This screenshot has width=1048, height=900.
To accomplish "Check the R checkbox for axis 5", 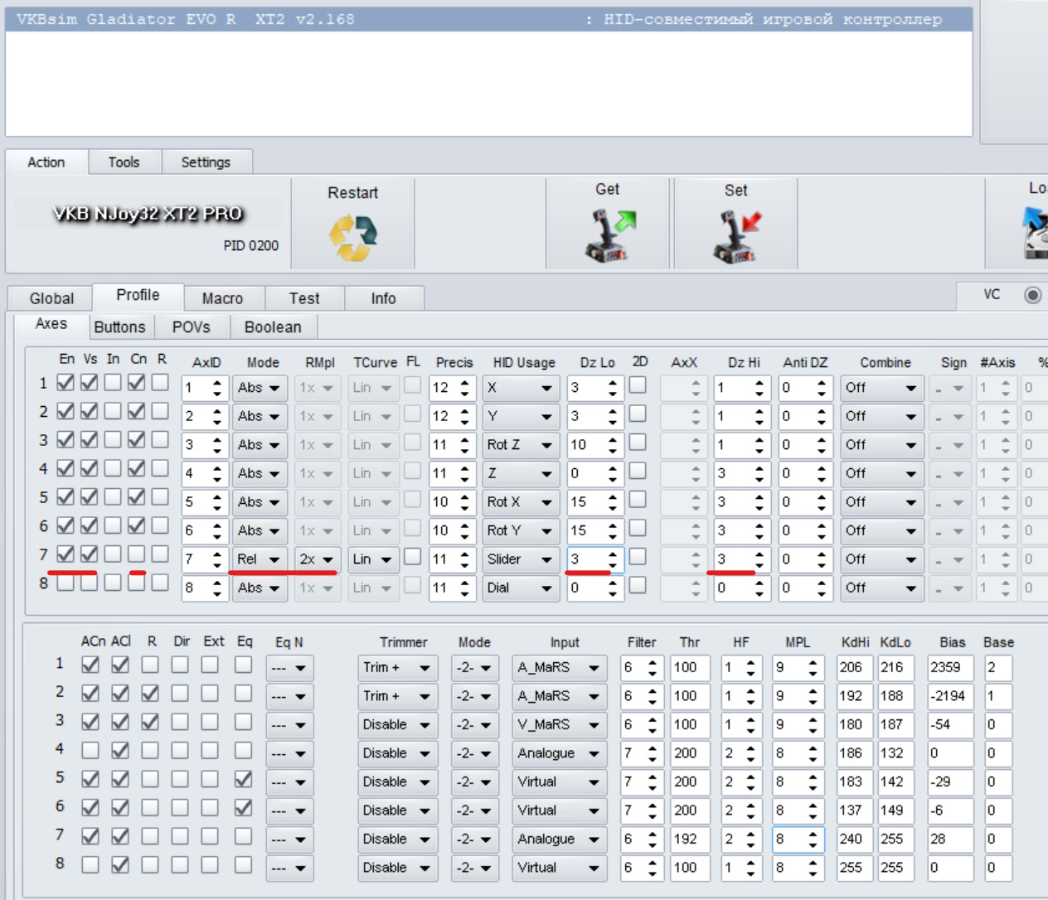I will (160, 498).
